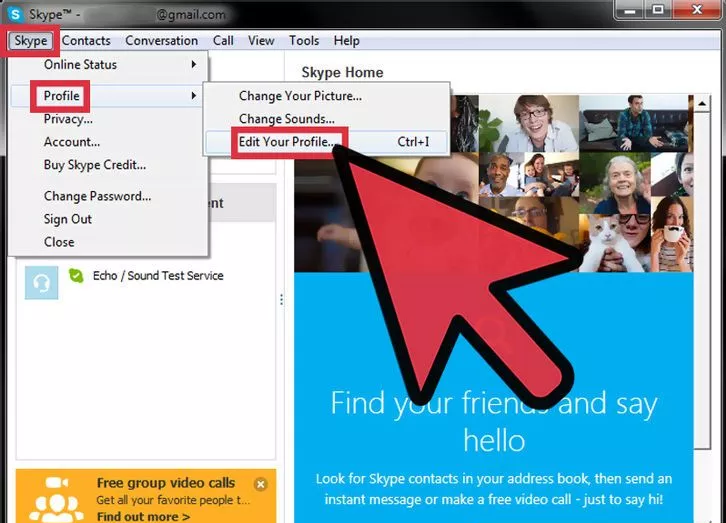Click Close in Skype menu
The height and width of the screenshot is (523, 726).
pyautogui.click(x=108, y=242)
